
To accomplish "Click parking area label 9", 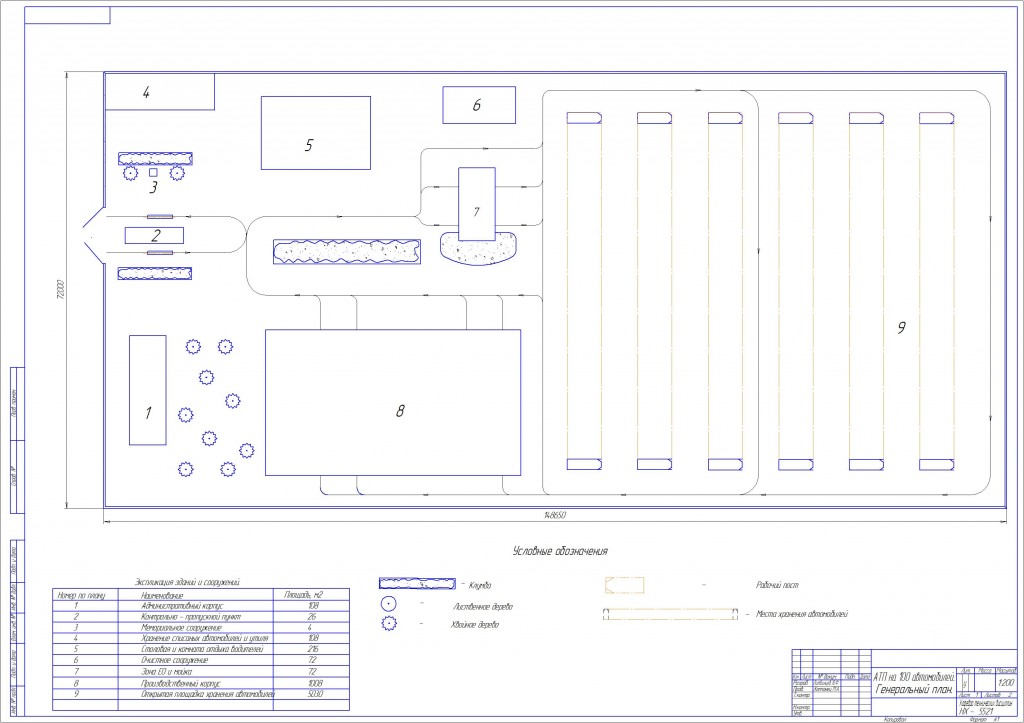I will pos(901,327).
